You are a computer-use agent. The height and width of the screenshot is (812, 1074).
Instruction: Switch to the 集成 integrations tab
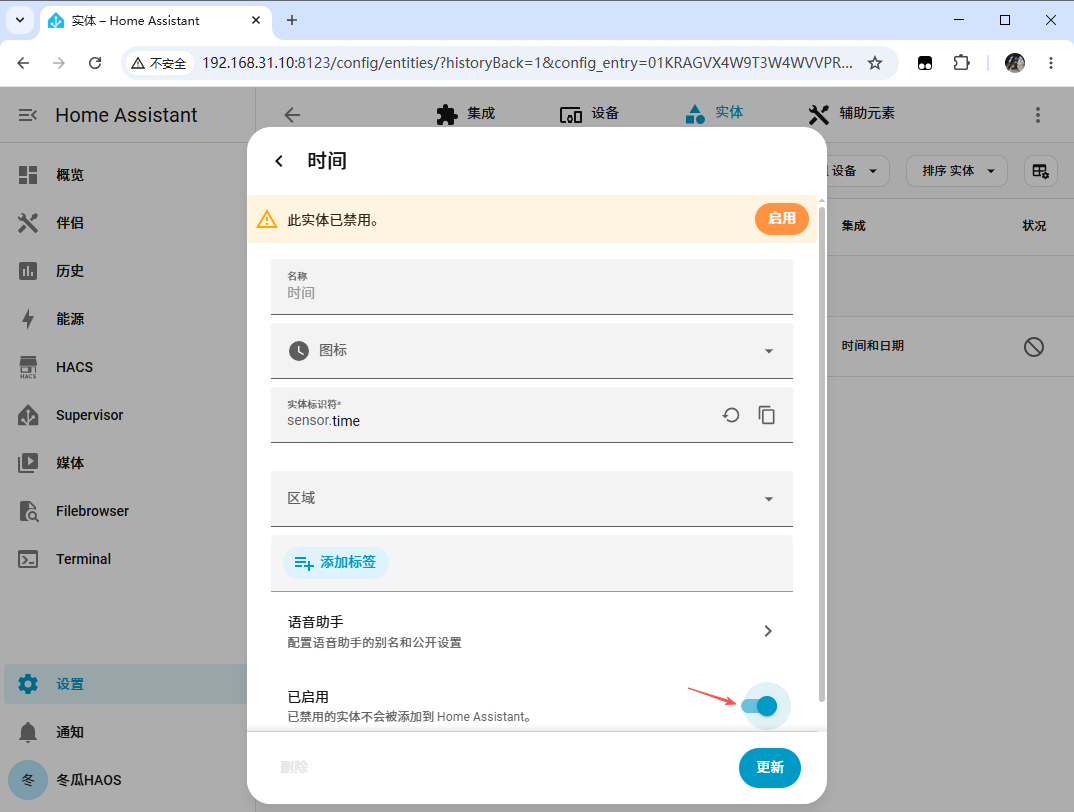[x=466, y=114]
